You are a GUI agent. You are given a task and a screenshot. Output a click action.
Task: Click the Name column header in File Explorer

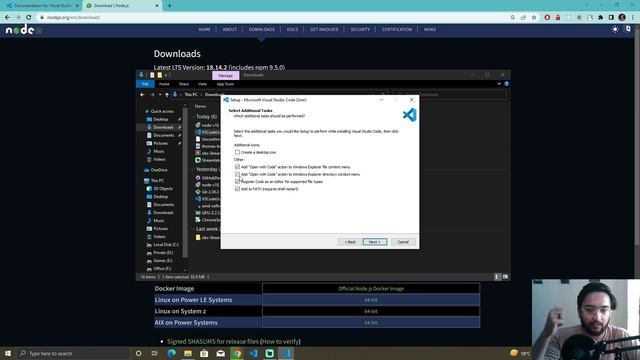200,106
